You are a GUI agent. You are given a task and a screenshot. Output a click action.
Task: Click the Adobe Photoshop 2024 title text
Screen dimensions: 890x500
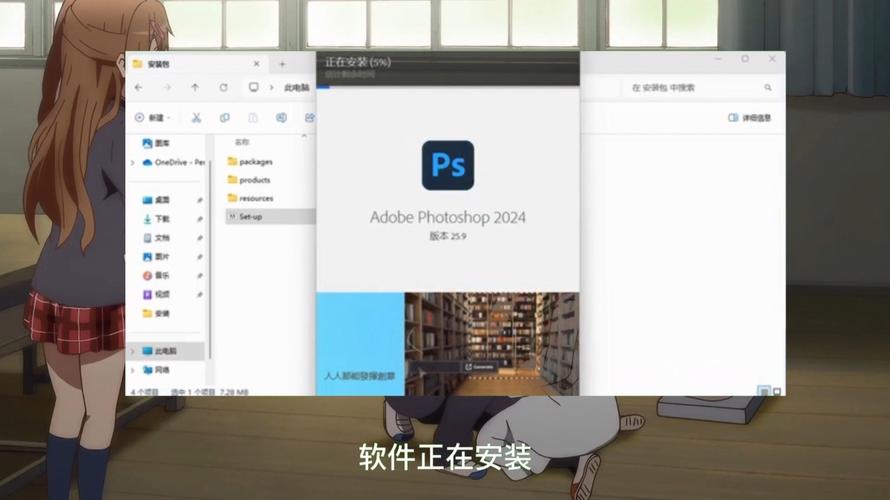click(448, 217)
